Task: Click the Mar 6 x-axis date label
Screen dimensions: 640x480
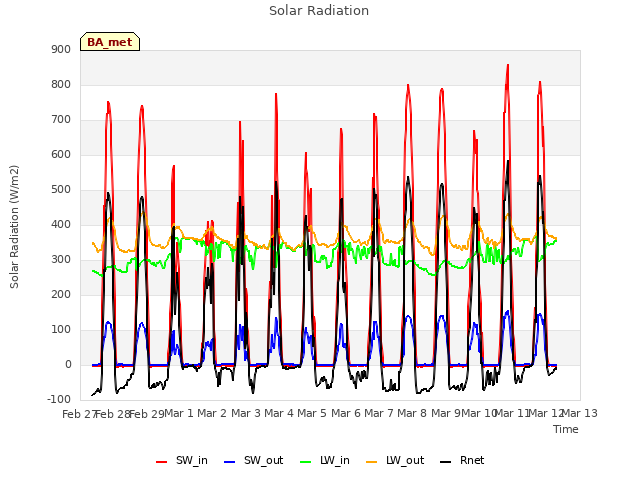Action: pos(346,413)
